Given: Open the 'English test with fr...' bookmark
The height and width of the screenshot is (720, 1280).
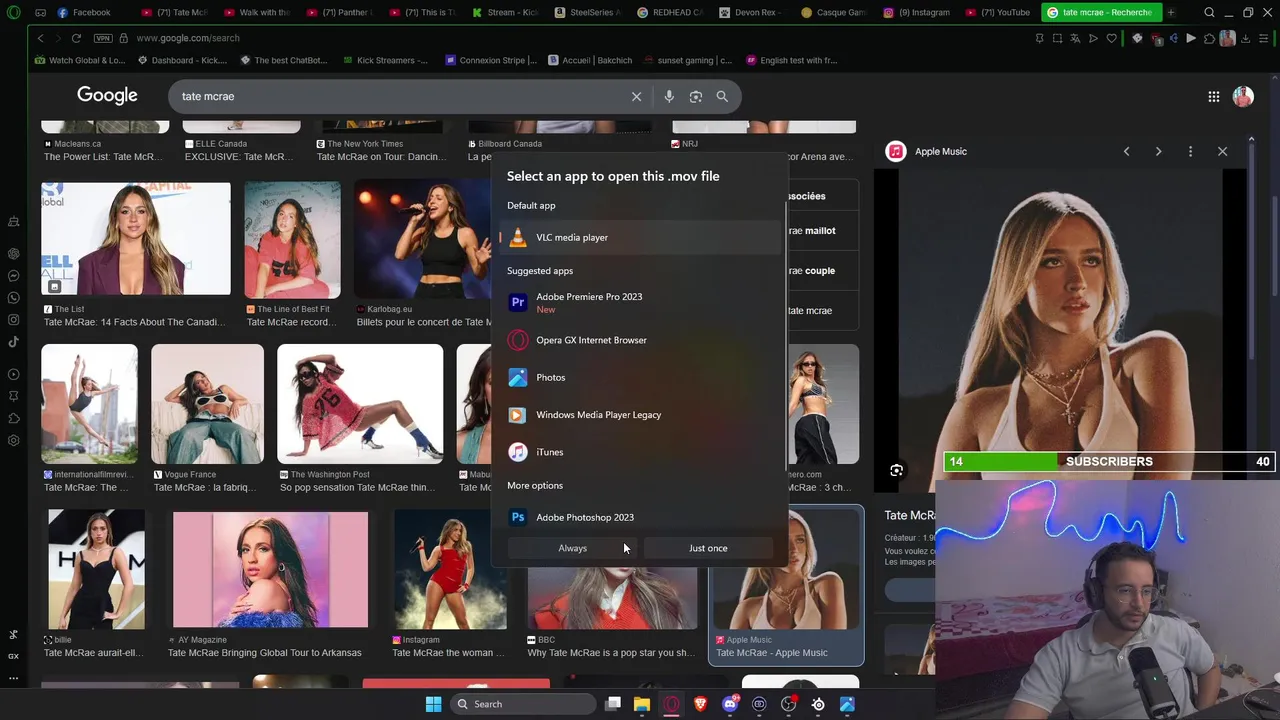Looking at the screenshot, I should (791, 60).
